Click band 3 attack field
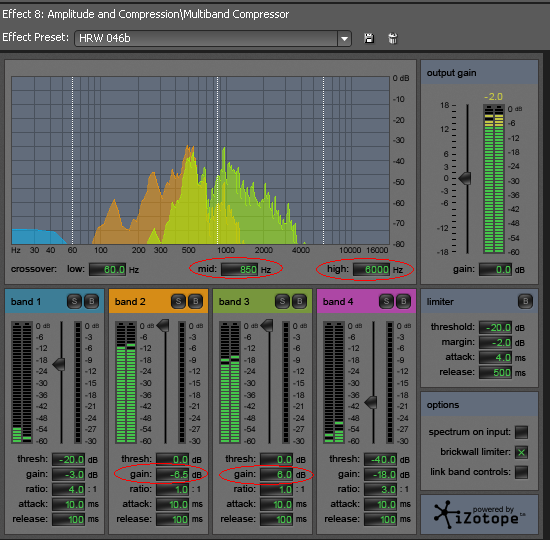This screenshot has height=540, width=550. 276,504
